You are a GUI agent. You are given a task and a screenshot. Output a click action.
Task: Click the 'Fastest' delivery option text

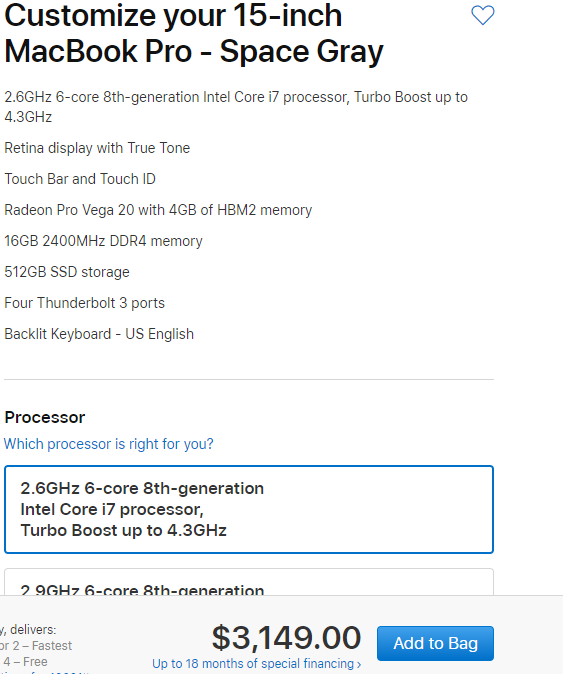[52, 646]
